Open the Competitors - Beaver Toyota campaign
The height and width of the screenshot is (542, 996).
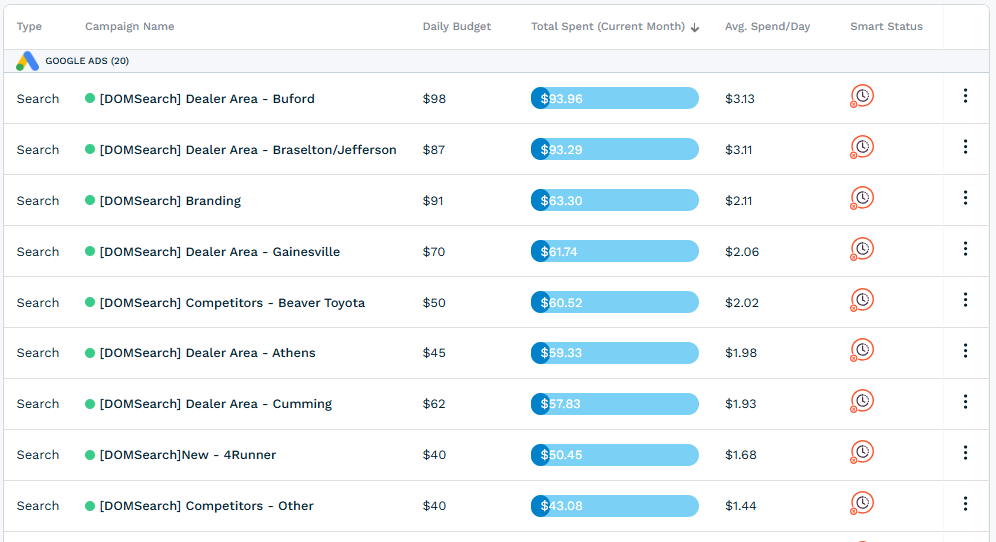[x=232, y=303]
